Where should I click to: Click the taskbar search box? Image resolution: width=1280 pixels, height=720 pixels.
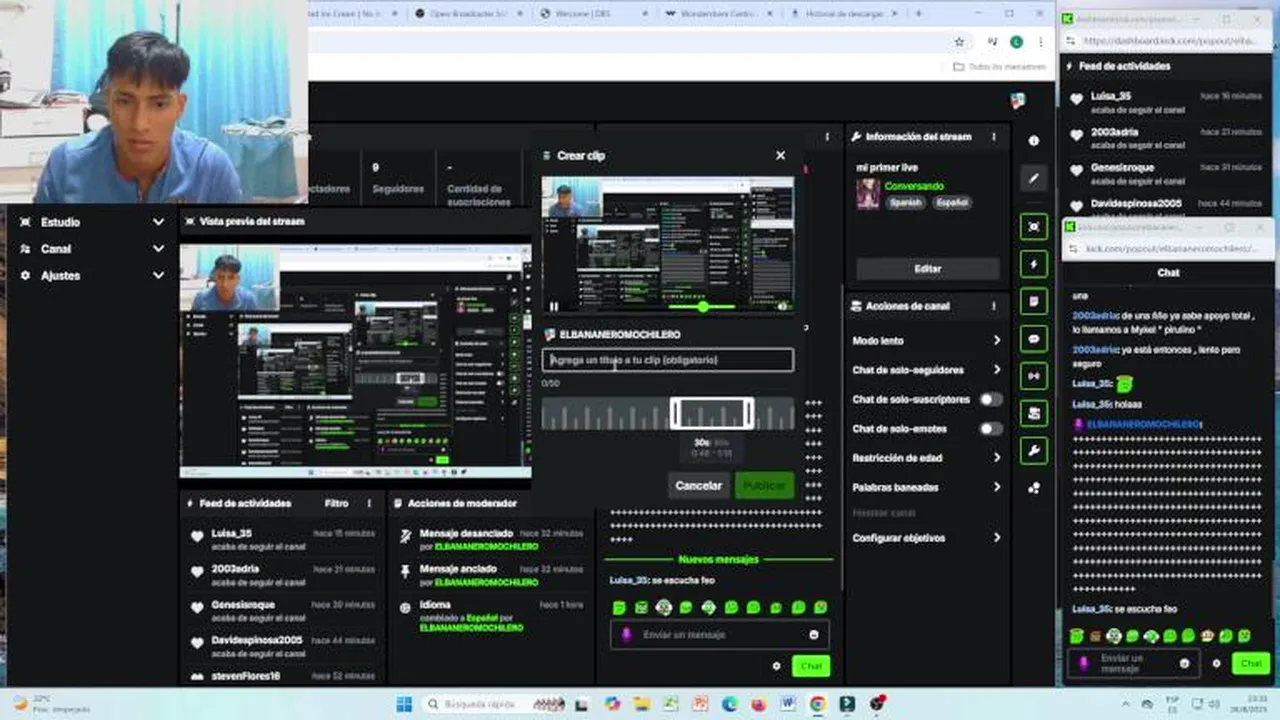[497, 704]
